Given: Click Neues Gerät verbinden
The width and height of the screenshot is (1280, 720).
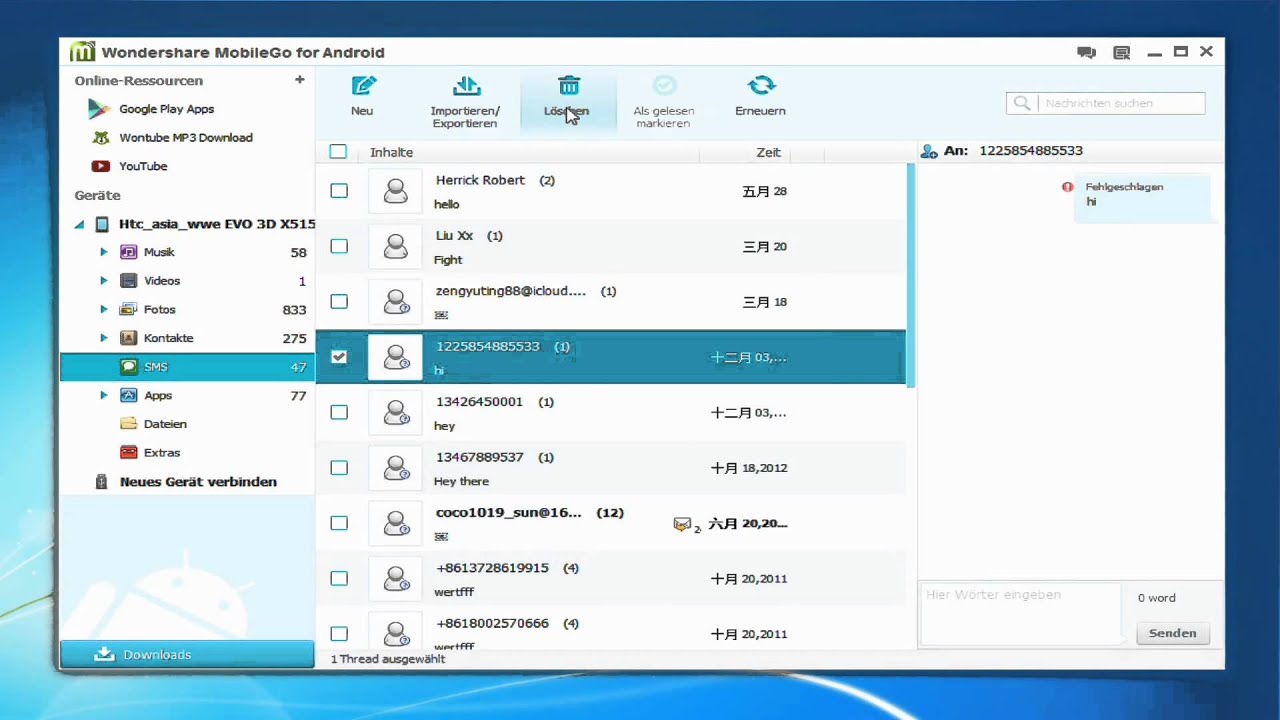Looking at the screenshot, I should (x=198, y=482).
